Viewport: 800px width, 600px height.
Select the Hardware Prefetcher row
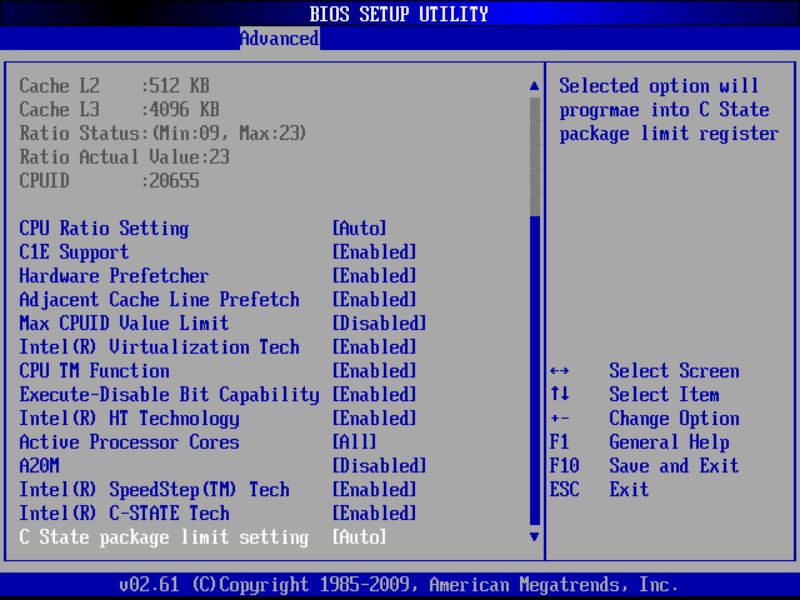114,276
